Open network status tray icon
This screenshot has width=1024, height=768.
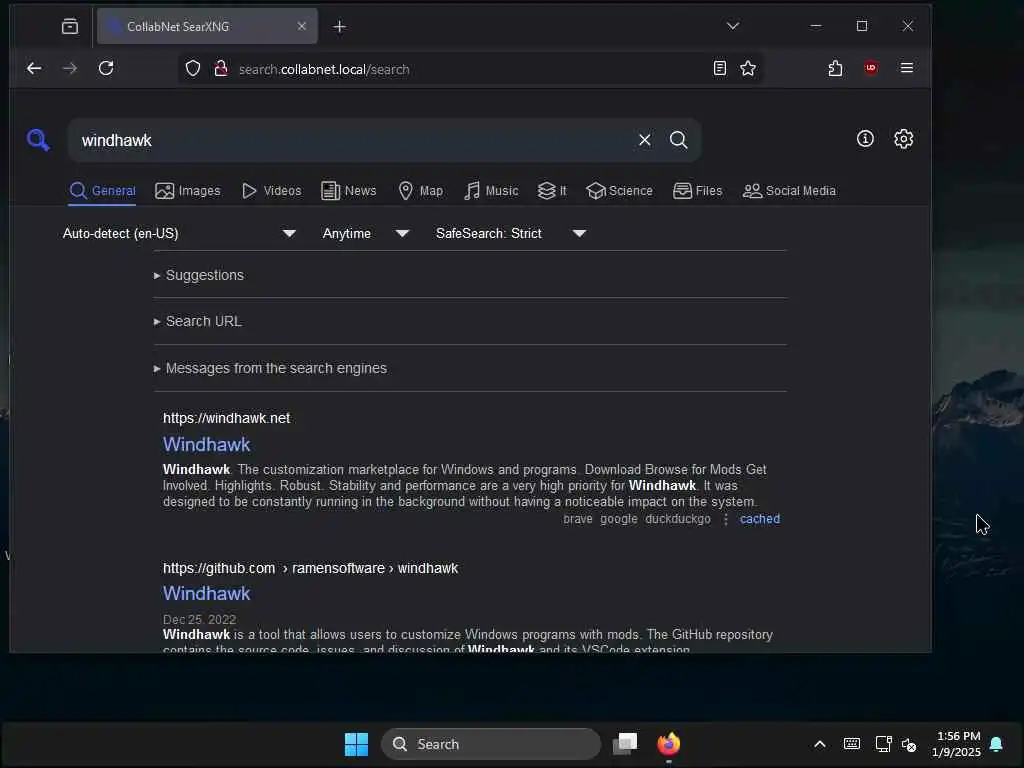click(x=883, y=744)
